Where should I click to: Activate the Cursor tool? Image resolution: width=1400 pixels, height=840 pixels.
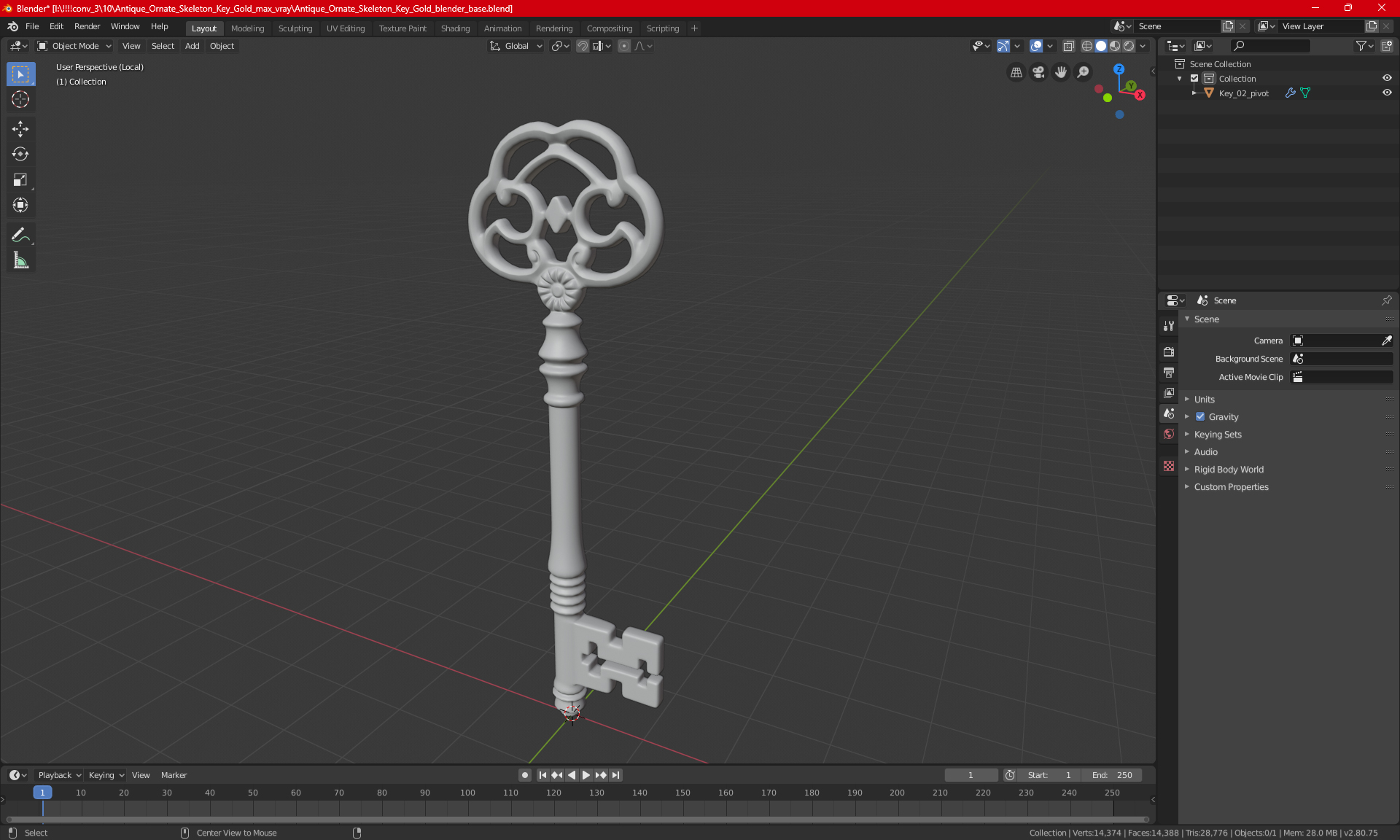(x=20, y=100)
